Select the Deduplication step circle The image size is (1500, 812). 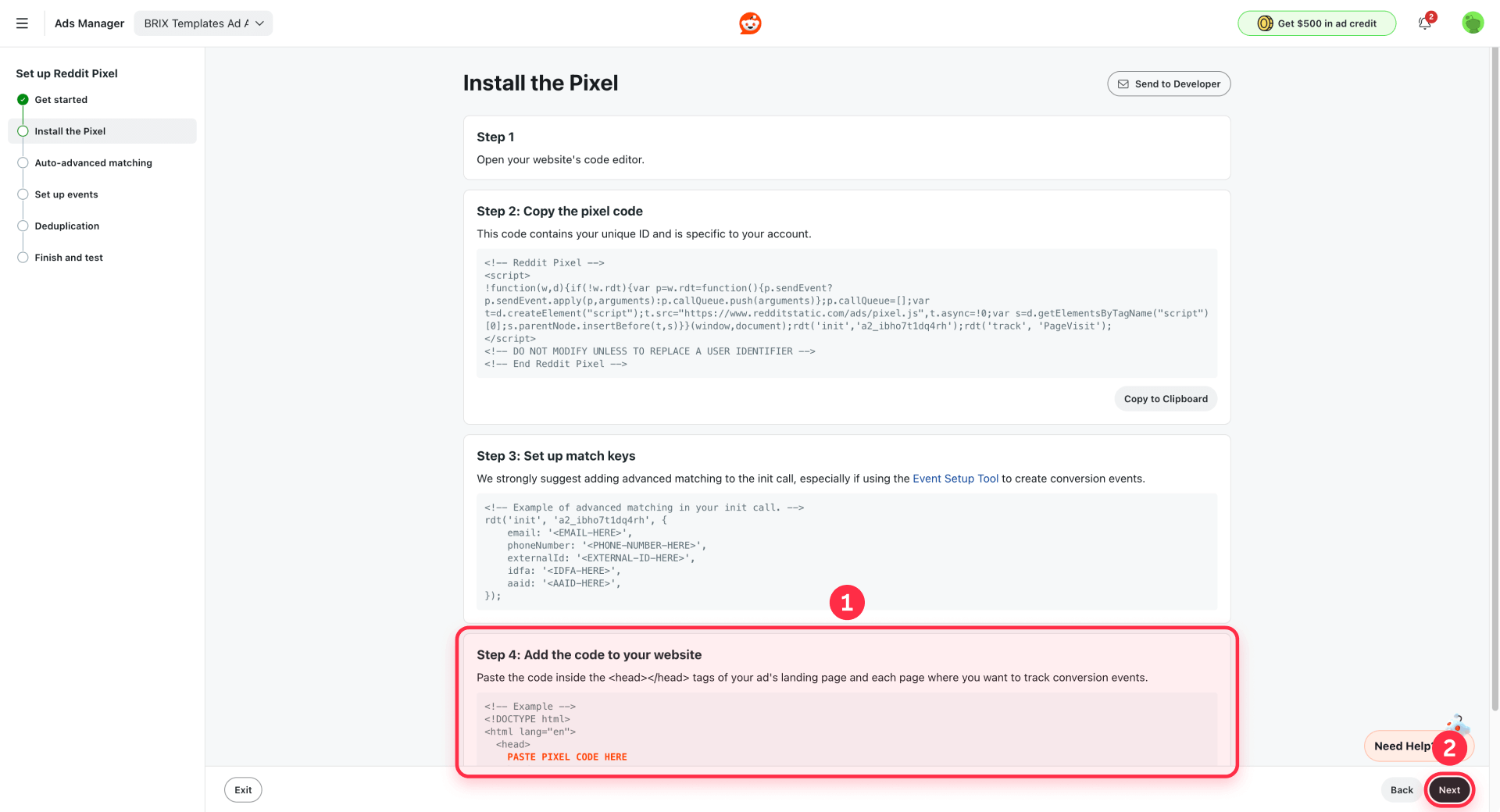click(23, 226)
